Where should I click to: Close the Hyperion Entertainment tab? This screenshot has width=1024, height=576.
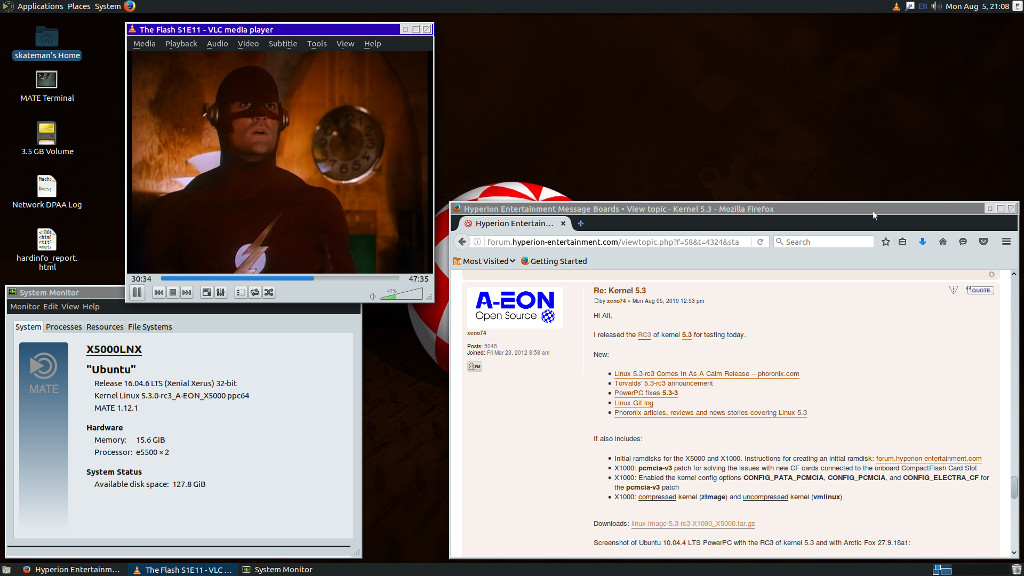tap(563, 223)
